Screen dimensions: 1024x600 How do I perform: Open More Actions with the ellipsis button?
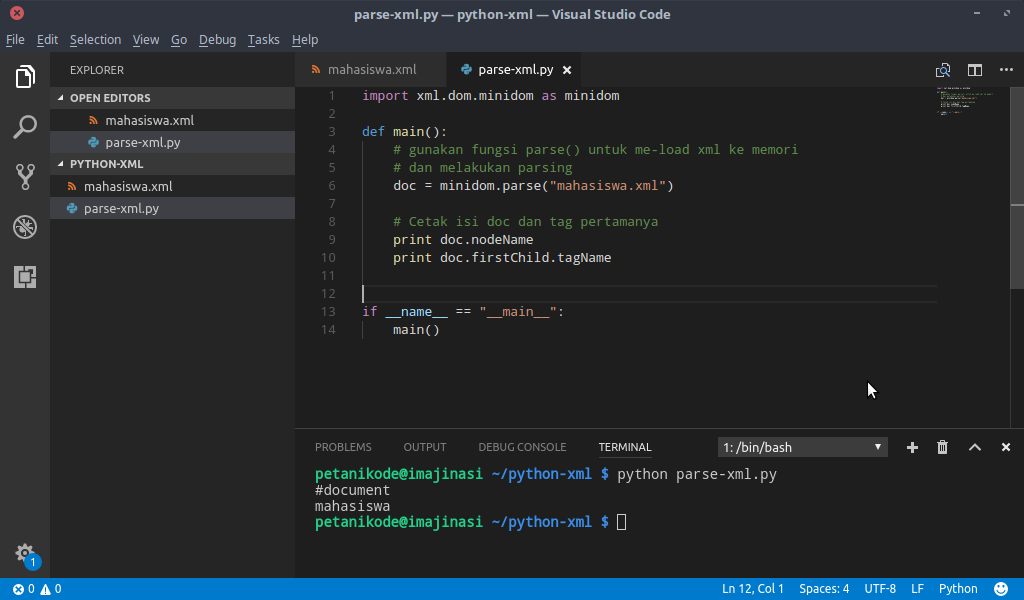(1007, 70)
